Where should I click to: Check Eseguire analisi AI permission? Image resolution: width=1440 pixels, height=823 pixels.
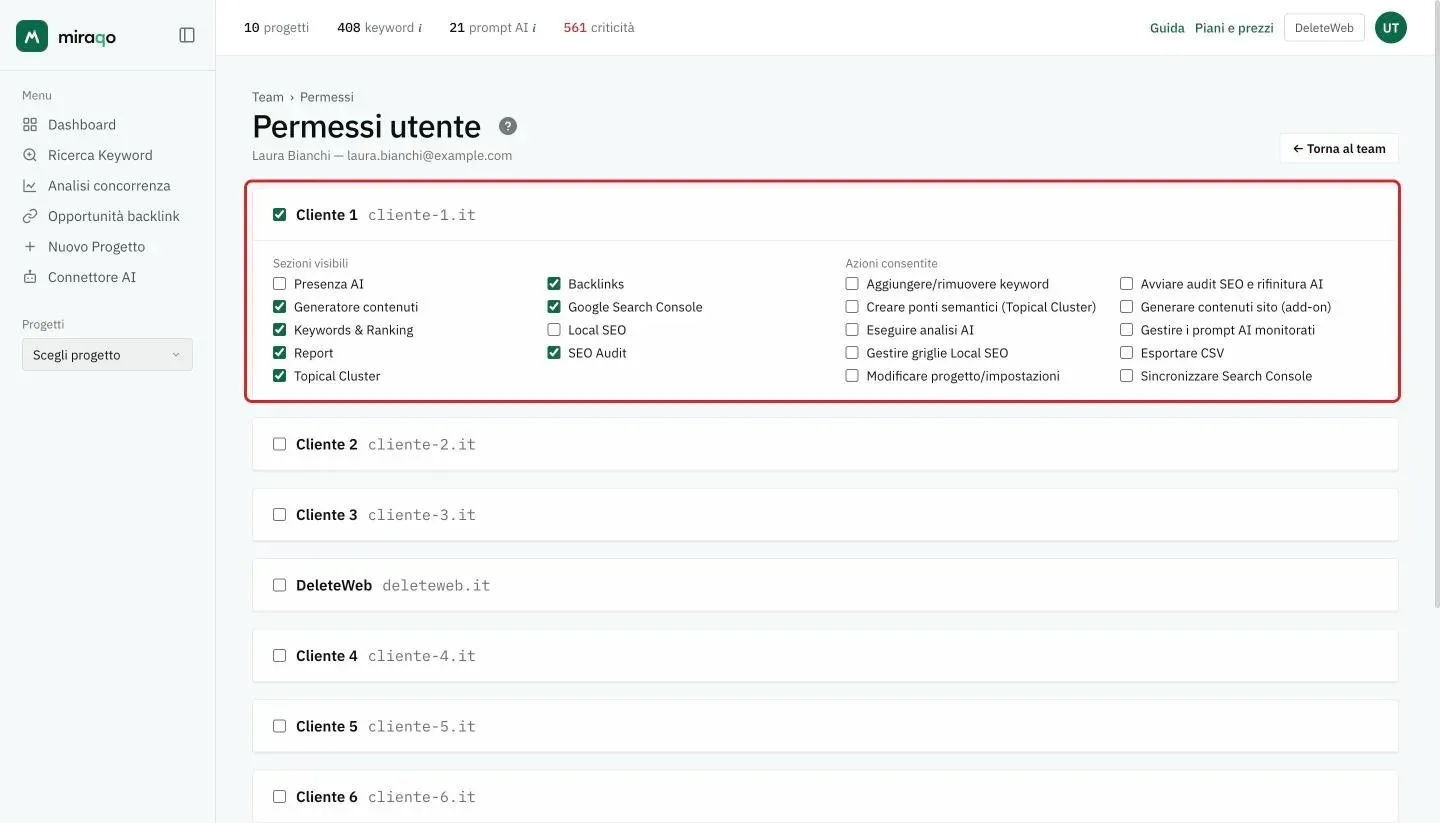coord(852,330)
